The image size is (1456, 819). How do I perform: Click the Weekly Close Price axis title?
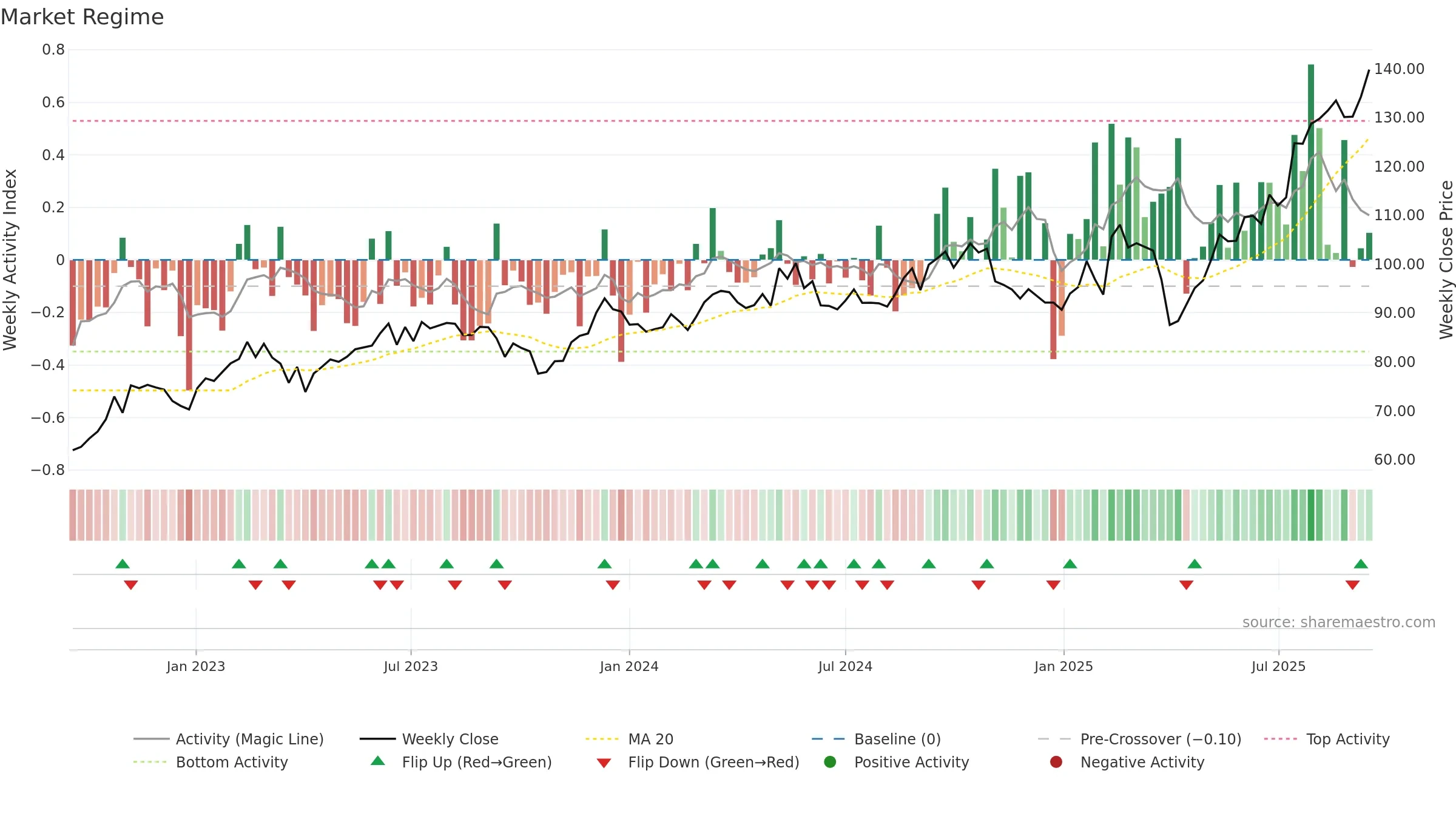point(1446,260)
